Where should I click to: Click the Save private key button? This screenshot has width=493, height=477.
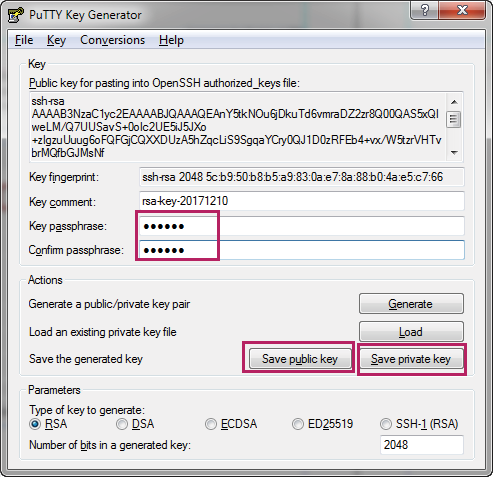pyautogui.click(x=411, y=359)
